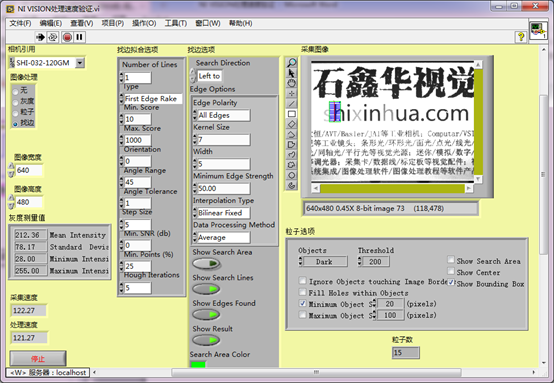Open the Interpolation Type Bilinear Fixed selector
Viewport: 554px width, 383px height.
point(223,213)
